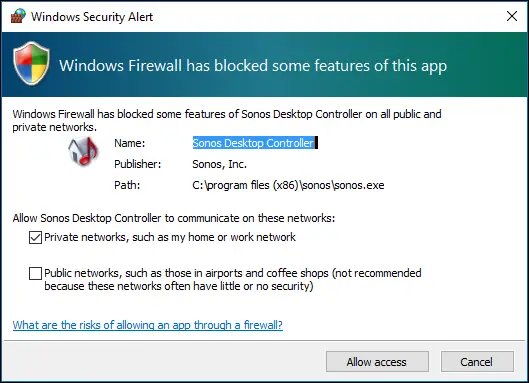Uncheck the Private networks checkbox
The height and width of the screenshot is (383, 529).
(x=35, y=238)
